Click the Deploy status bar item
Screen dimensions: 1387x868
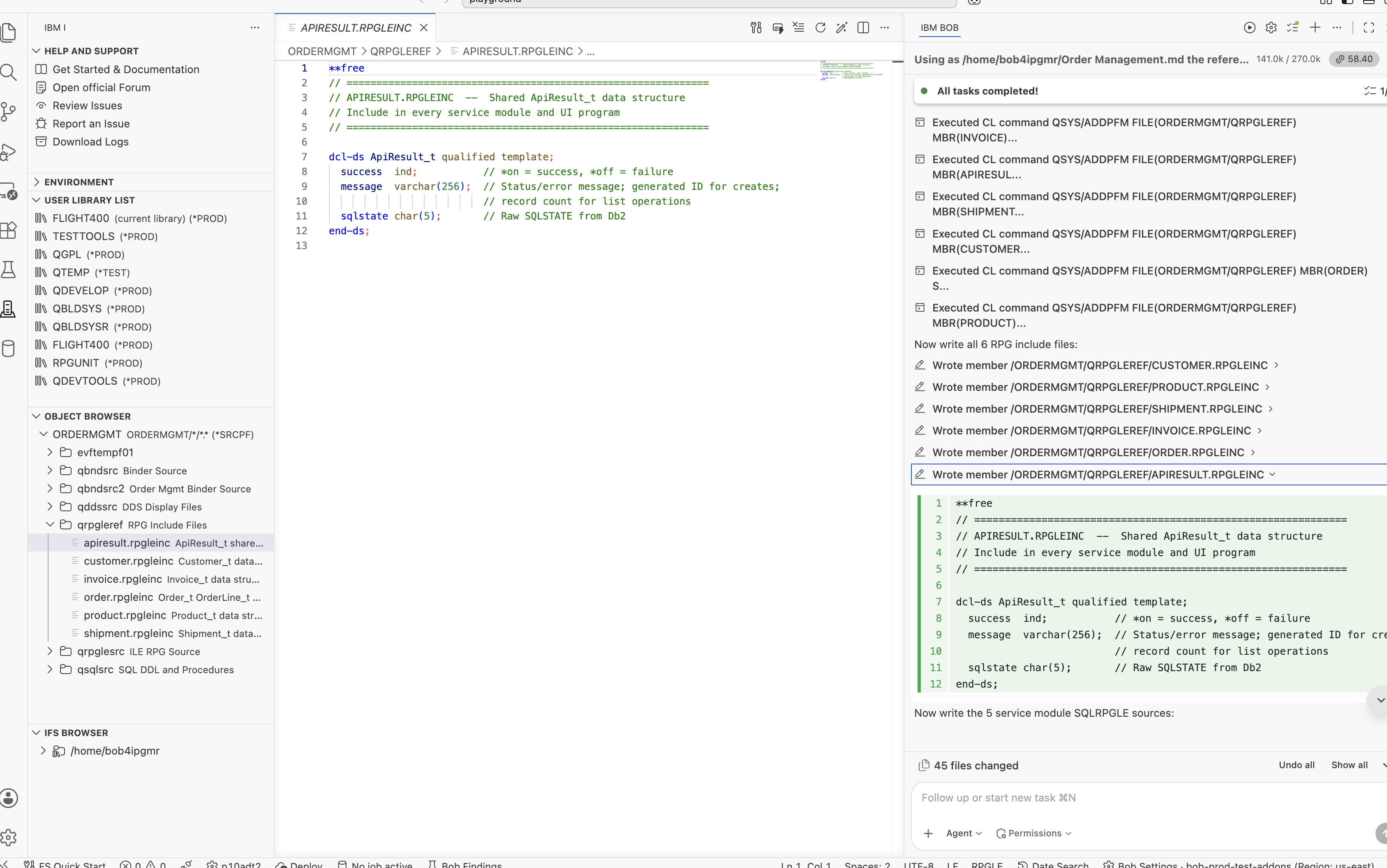[x=299, y=864]
